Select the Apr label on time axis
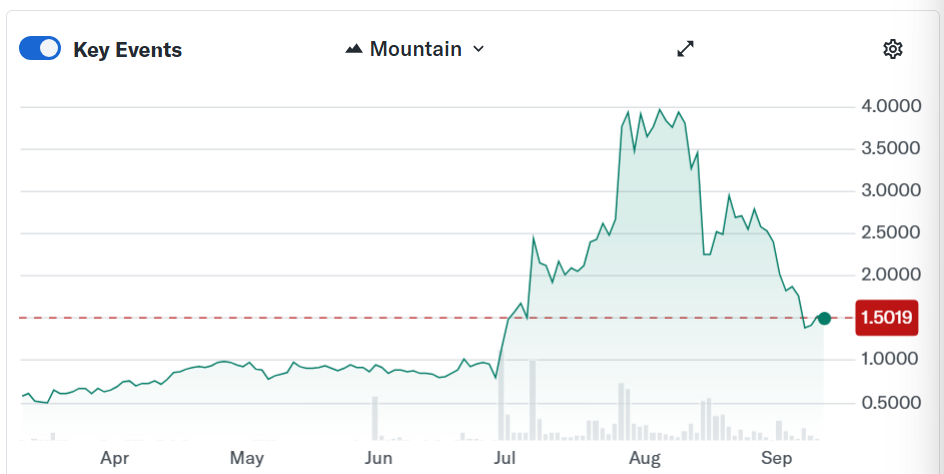This screenshot has width=944, height=474. click(x=114, y=458)
